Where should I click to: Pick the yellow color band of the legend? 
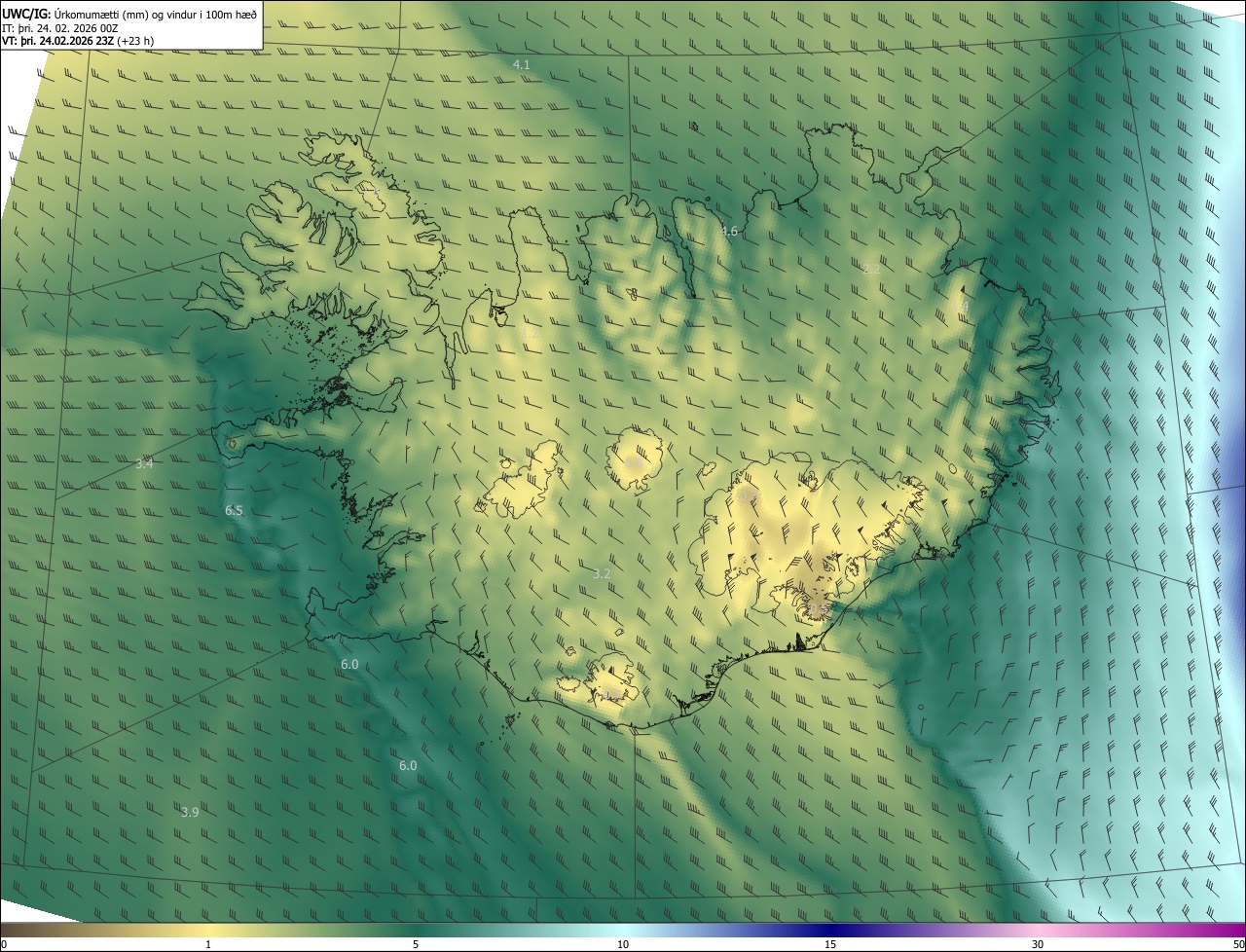point(208,930)
